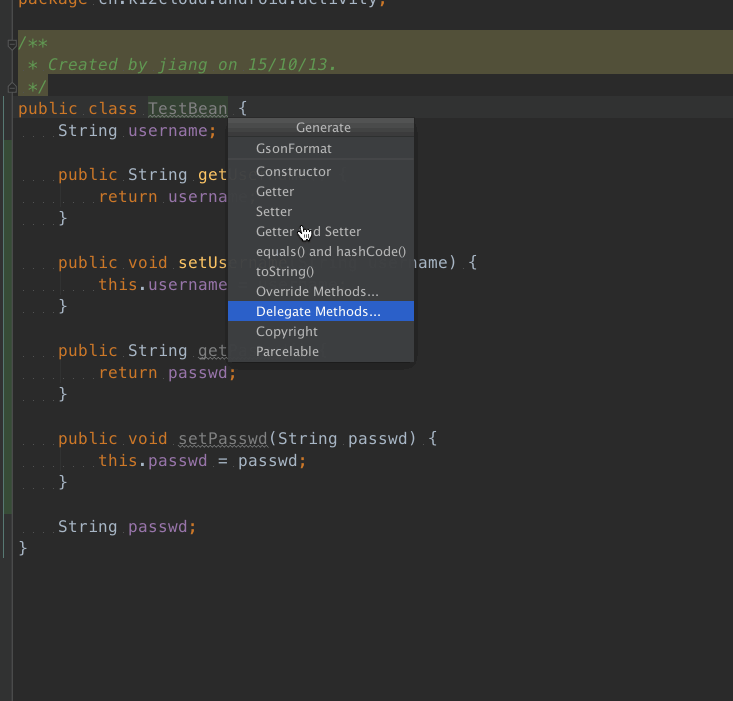This screenshot has width=733, height=701.
Task: Generate equals() and hashCode() methods
Action: (330, 251)
